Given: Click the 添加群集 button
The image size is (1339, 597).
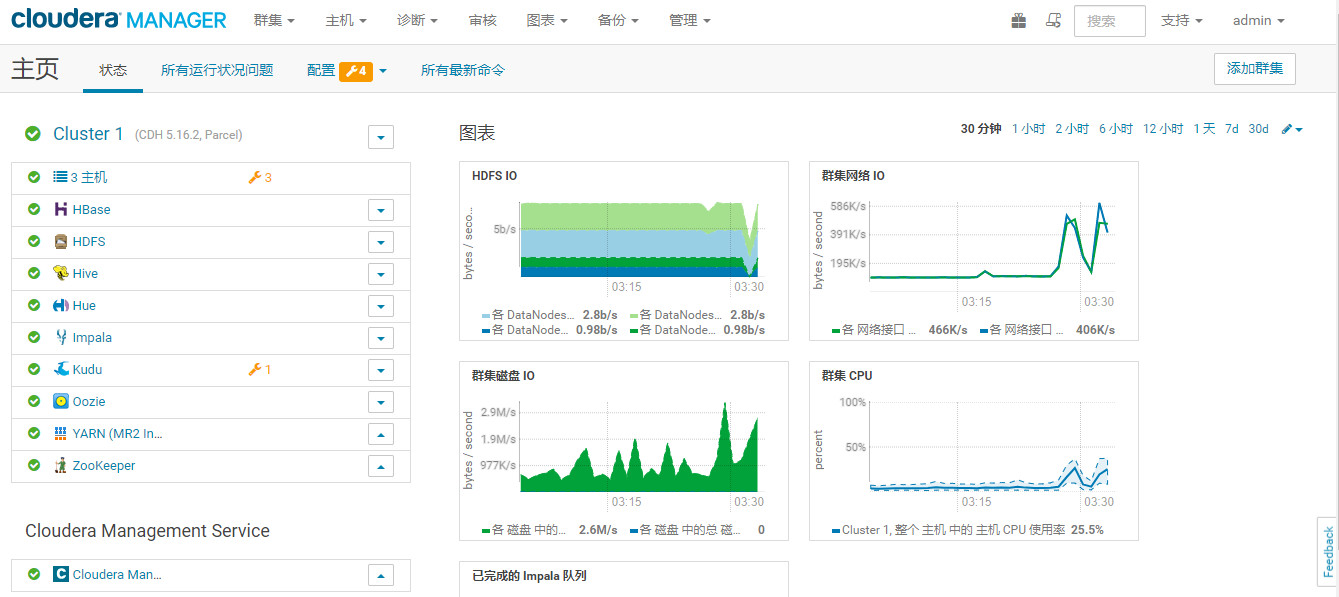Looking at the screenshot, I should coord(1254,69).
